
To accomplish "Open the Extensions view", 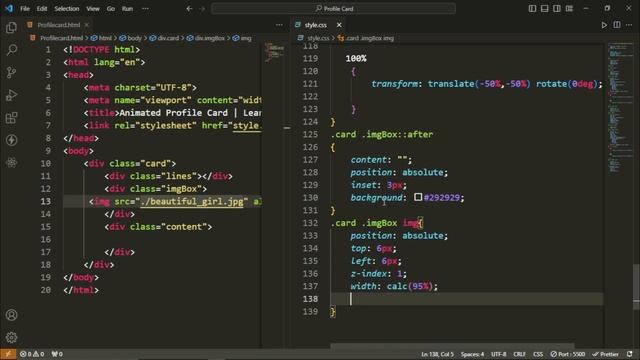I will [x=11, y=118].
